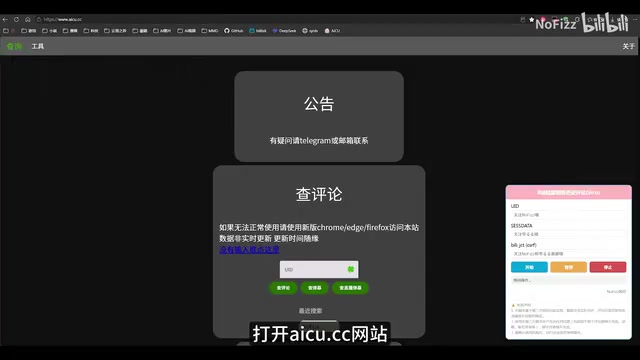Open the globe-icon bookmark next to DeepSeek
This screenshot has height=360, width=640.
(x=310, y=31)
